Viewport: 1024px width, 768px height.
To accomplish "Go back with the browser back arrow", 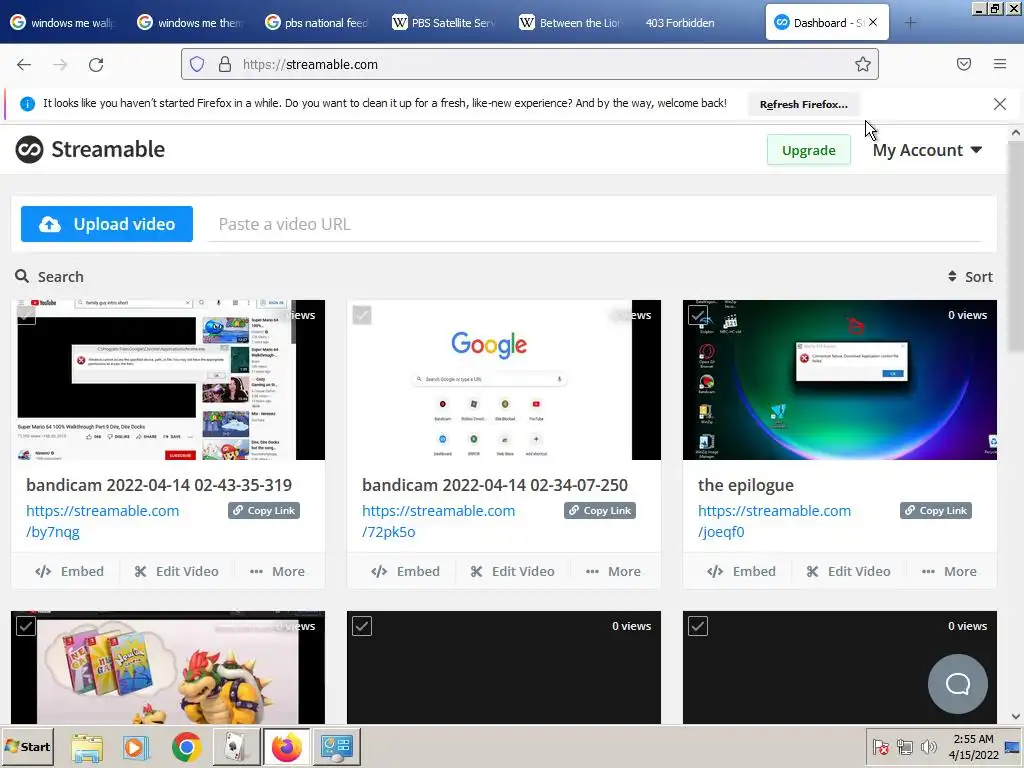I will point(24,65).
